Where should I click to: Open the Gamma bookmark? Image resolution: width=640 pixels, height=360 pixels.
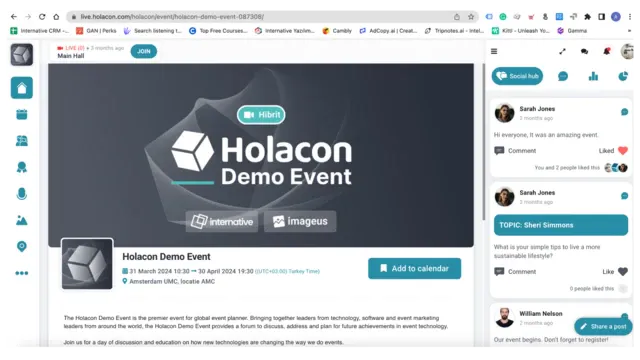click(x=572, y=31)
